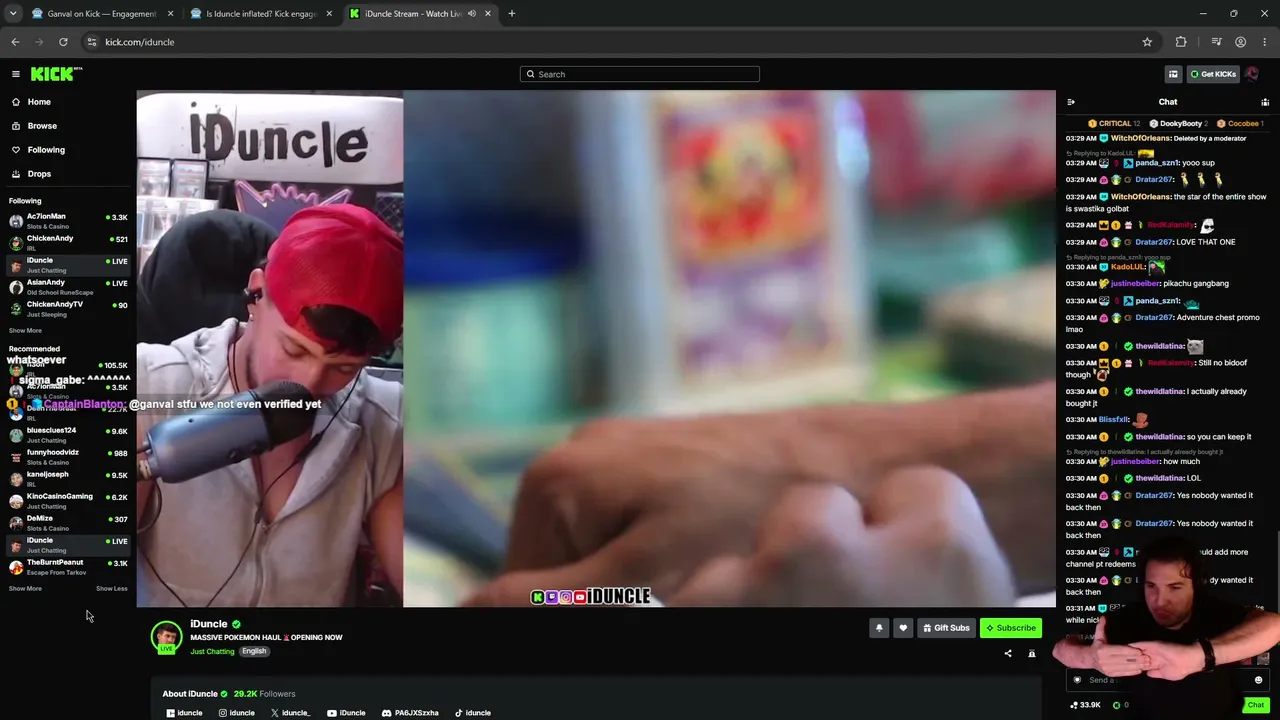Open the Chrome profile icon
This screenshot has width=1280, height=720.
1240,42
